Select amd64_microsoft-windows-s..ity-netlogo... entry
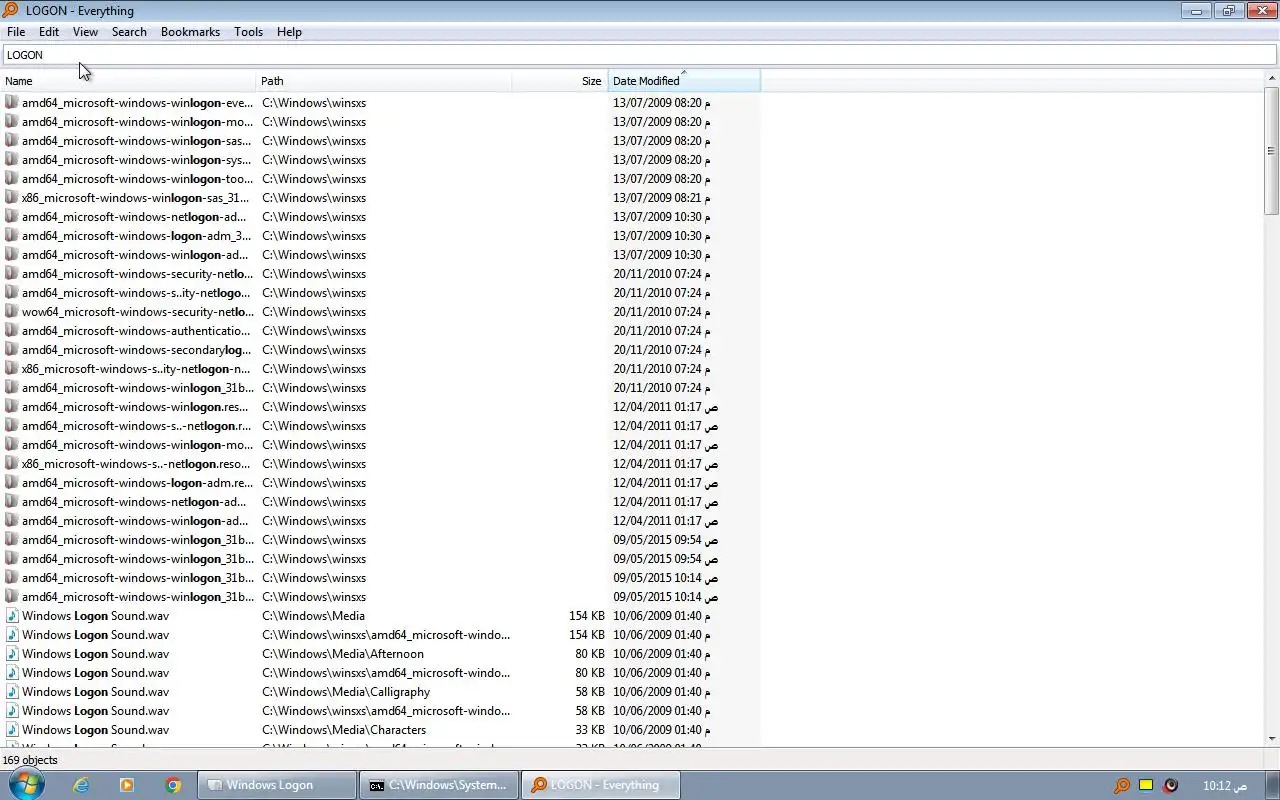This screenshot has width=1280, height=800. 137,293
